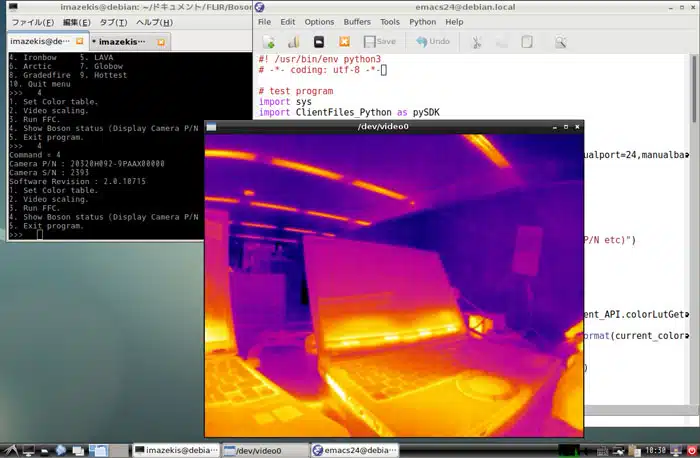Select the emacs24@debian taskbar window button

pyautogui.click(x=351, y=450)
